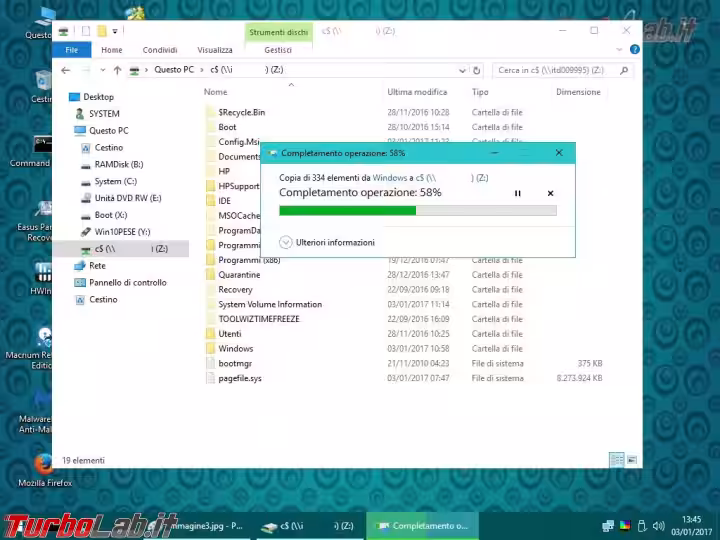Select RAMDisk (B:) in navigation pane
Image resolution: width=720 pixels, height=540 pixels.
click(118, 164)
